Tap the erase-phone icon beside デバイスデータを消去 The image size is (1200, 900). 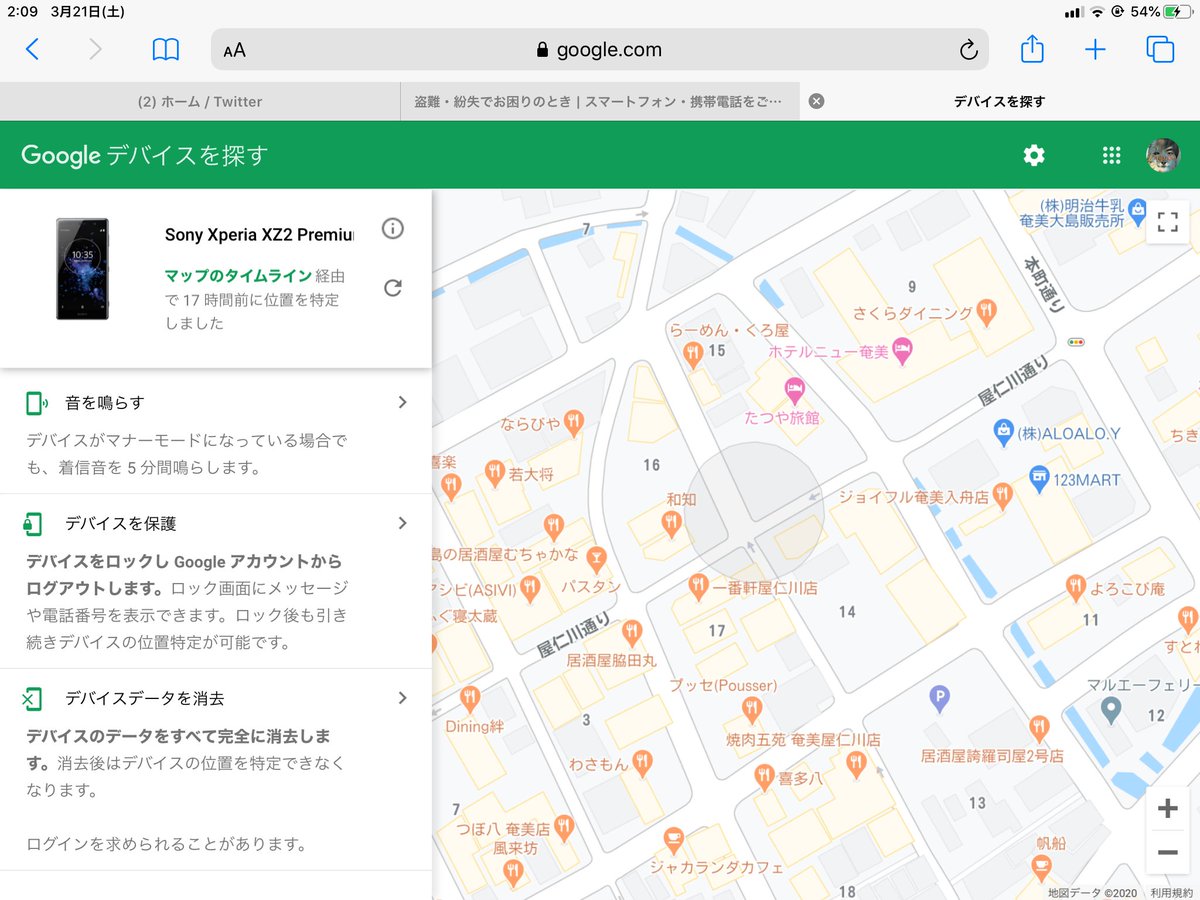tap(33, 699)
